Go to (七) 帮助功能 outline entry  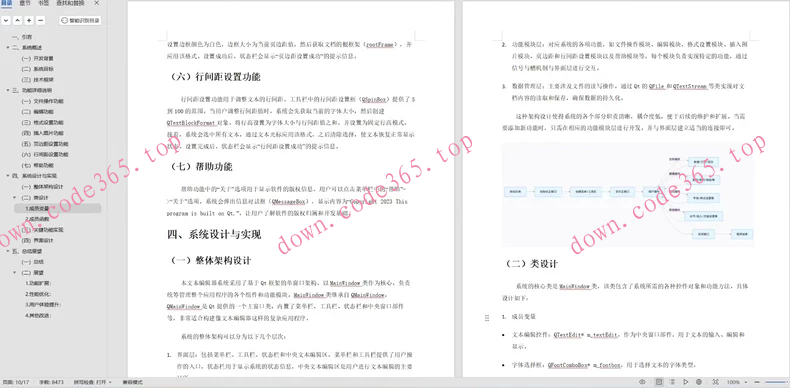37,165
